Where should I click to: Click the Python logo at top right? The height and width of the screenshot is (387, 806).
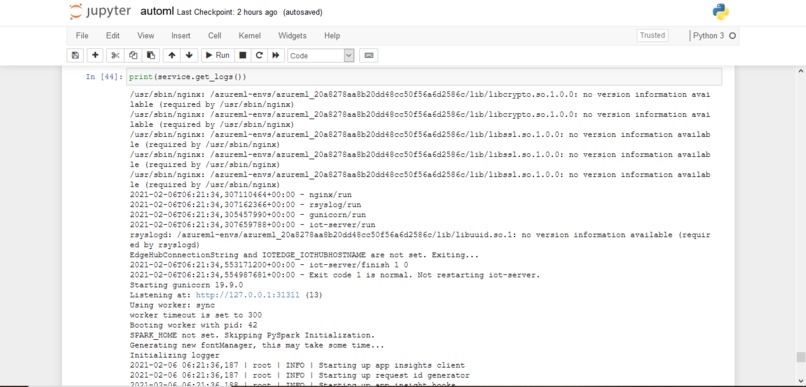721,11
